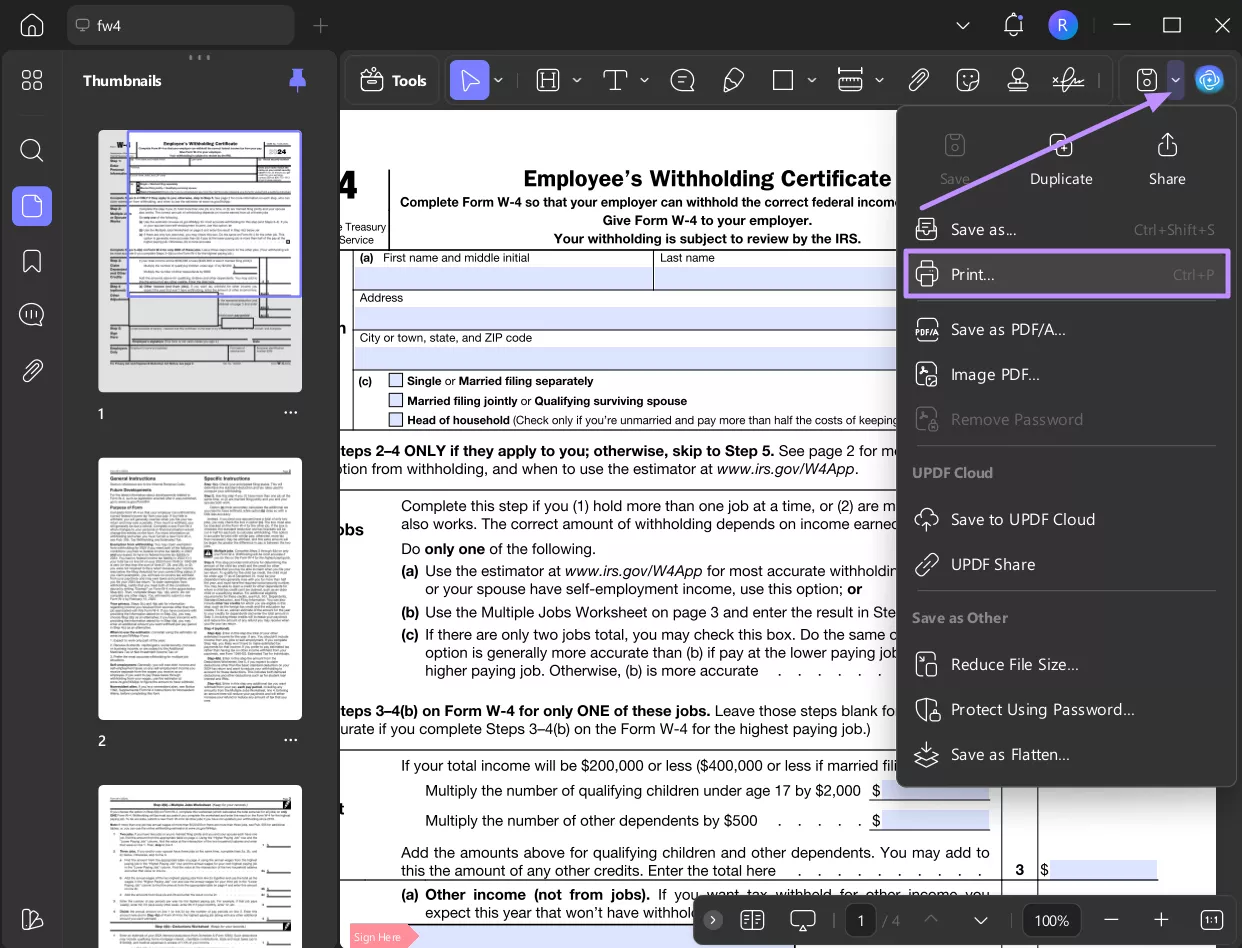
Task: Check the Head of household box
Action: (396, 420)
